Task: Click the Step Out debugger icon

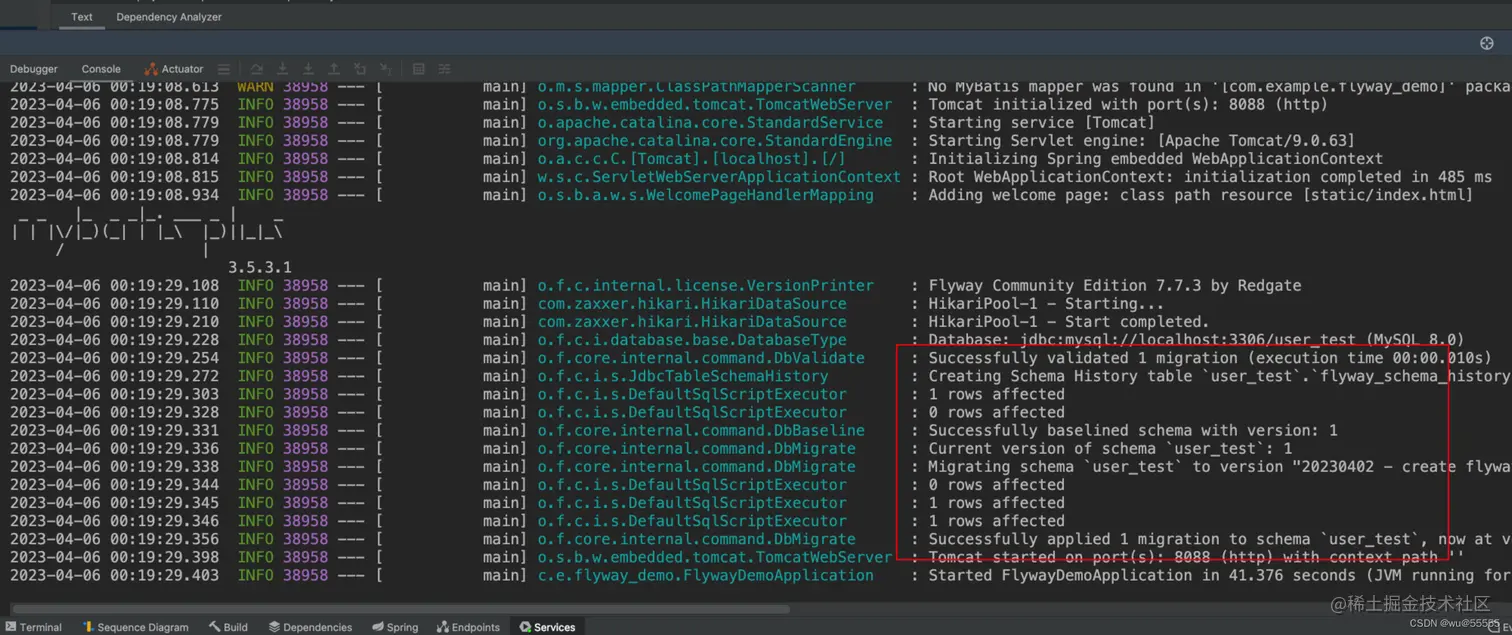Action: tap(334, 69)
